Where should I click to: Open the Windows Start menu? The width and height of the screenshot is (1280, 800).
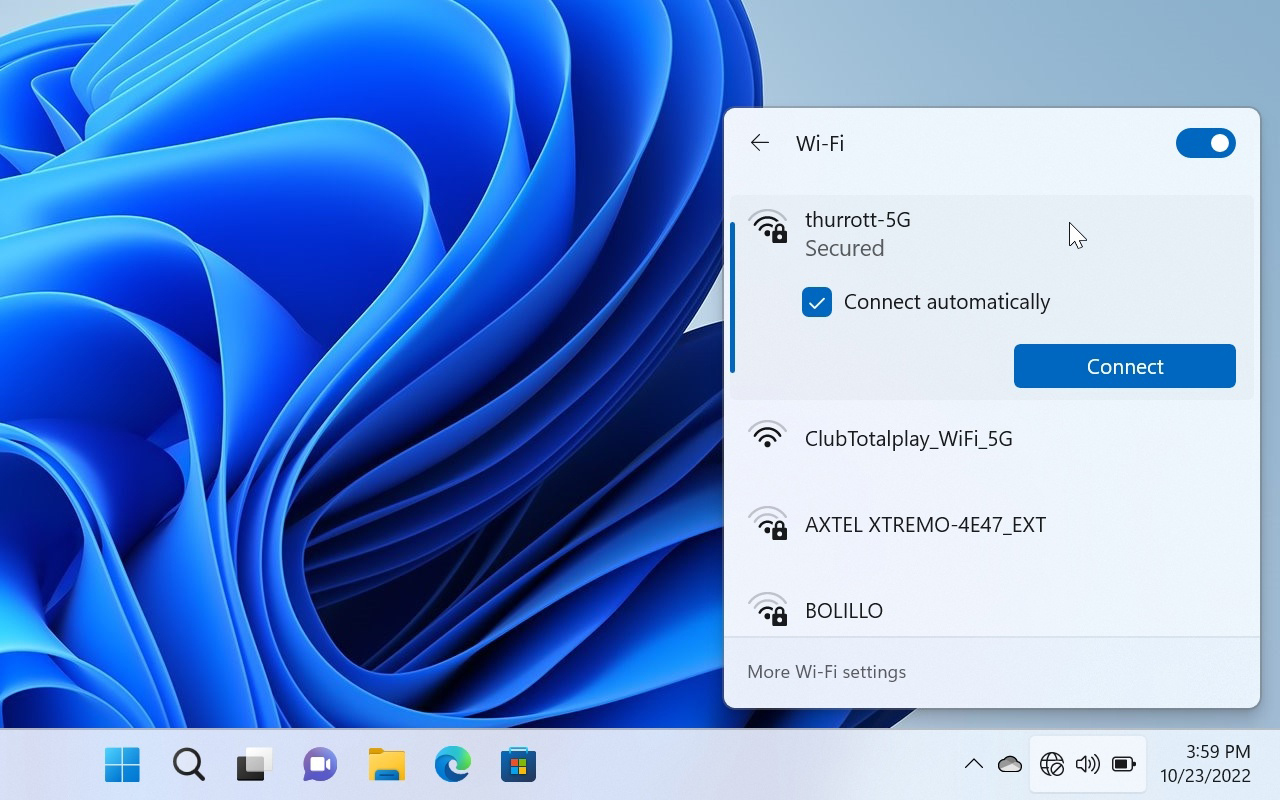122,765
